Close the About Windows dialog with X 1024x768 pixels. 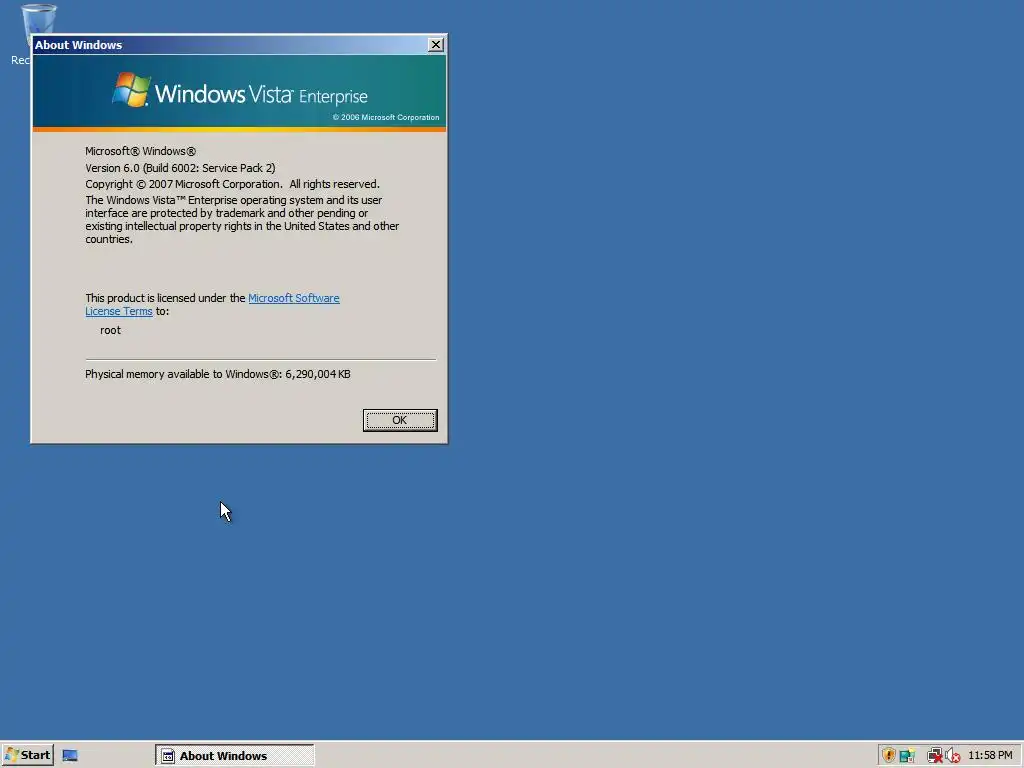436,44
